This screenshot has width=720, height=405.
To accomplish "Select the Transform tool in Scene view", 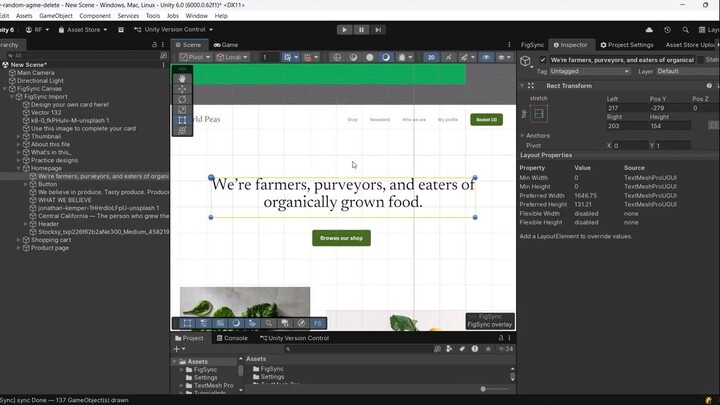I will click(x=182, y=130).
